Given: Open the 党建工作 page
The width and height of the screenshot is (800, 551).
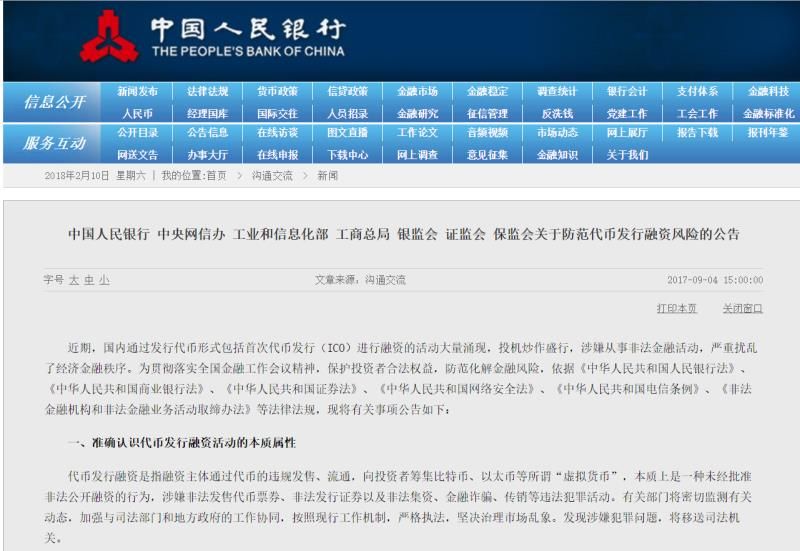Looking at the screenshot, I should [627, 113].
